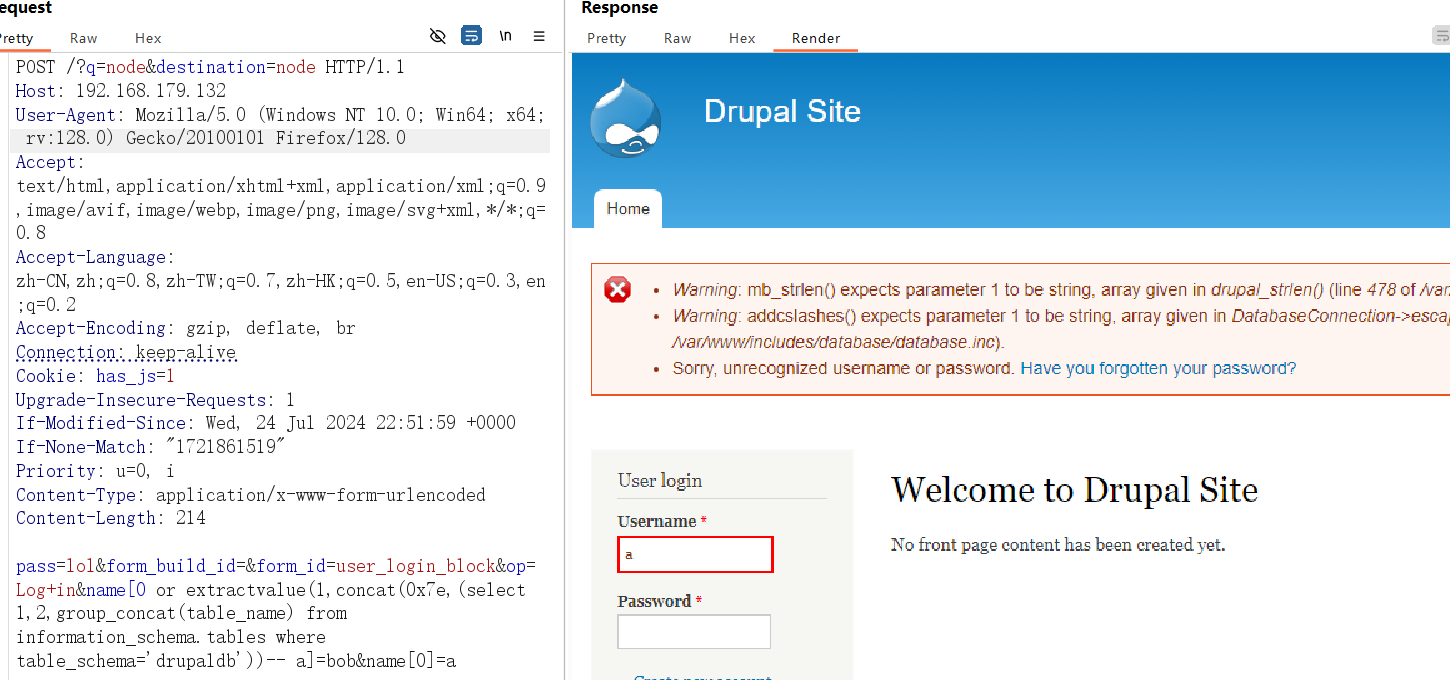Viewport: 1450px width, 680px height.
Task: Click the addcslashes() warning message
Action: click(x=1061, y=329)
